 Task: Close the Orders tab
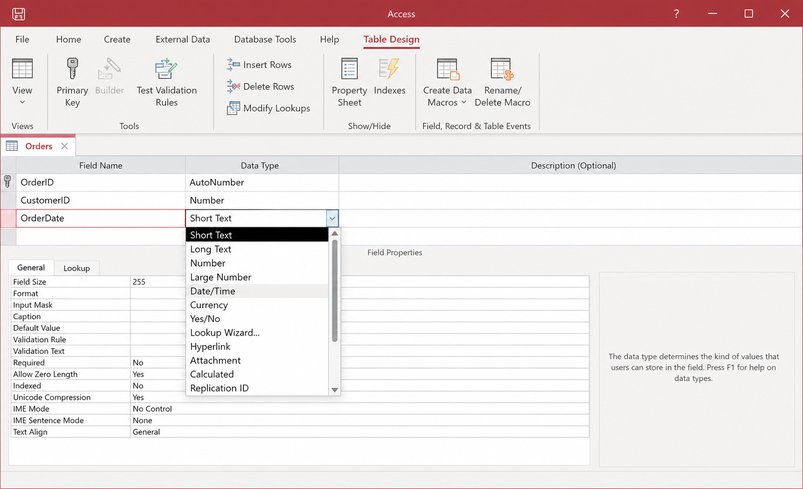tap(65, 146)
